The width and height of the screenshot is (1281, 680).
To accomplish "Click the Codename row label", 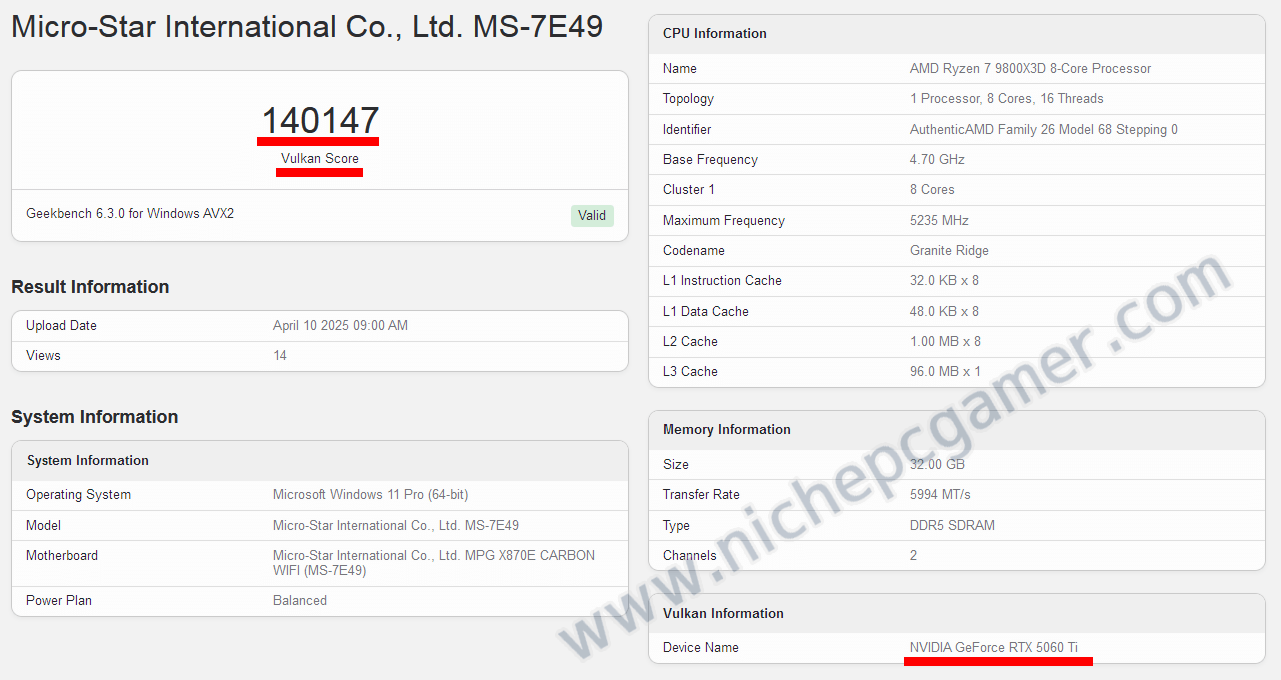I will coord(694,250).
